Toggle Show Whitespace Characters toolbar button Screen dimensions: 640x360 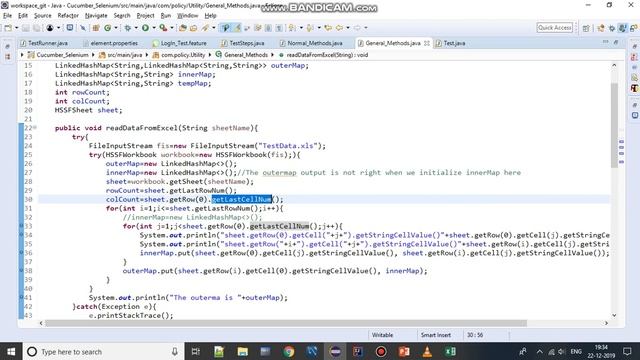click(279, 28)
